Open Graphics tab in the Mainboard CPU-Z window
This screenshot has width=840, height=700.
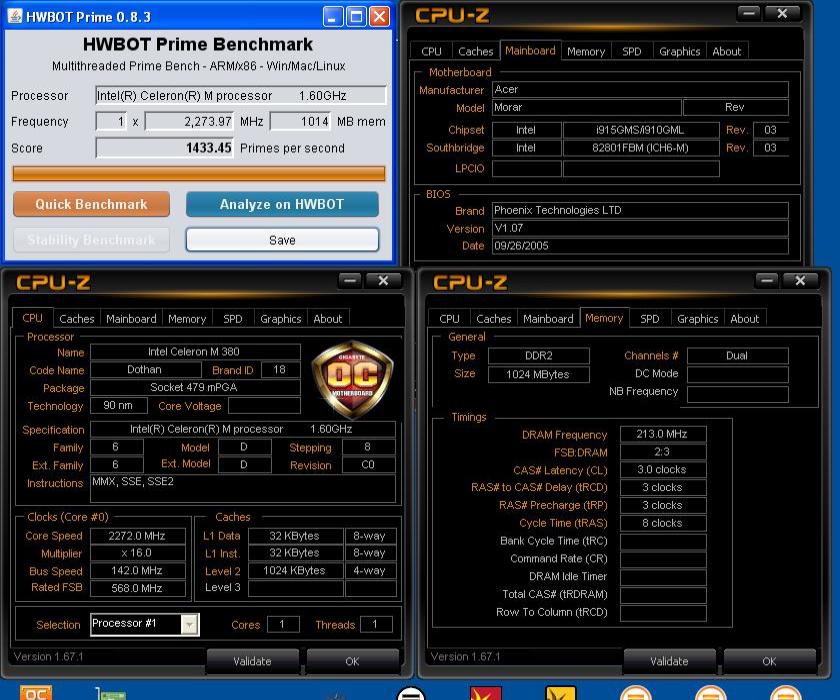679,51
